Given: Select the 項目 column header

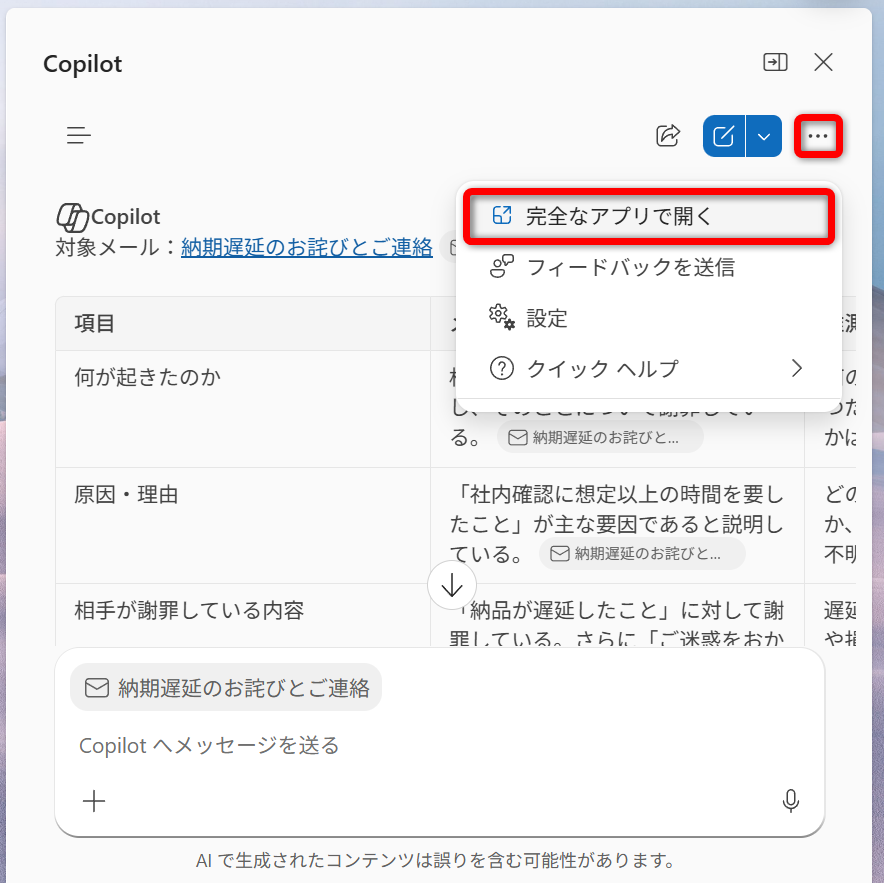Looking at the screenshot, I should click(x=243, y=324).
